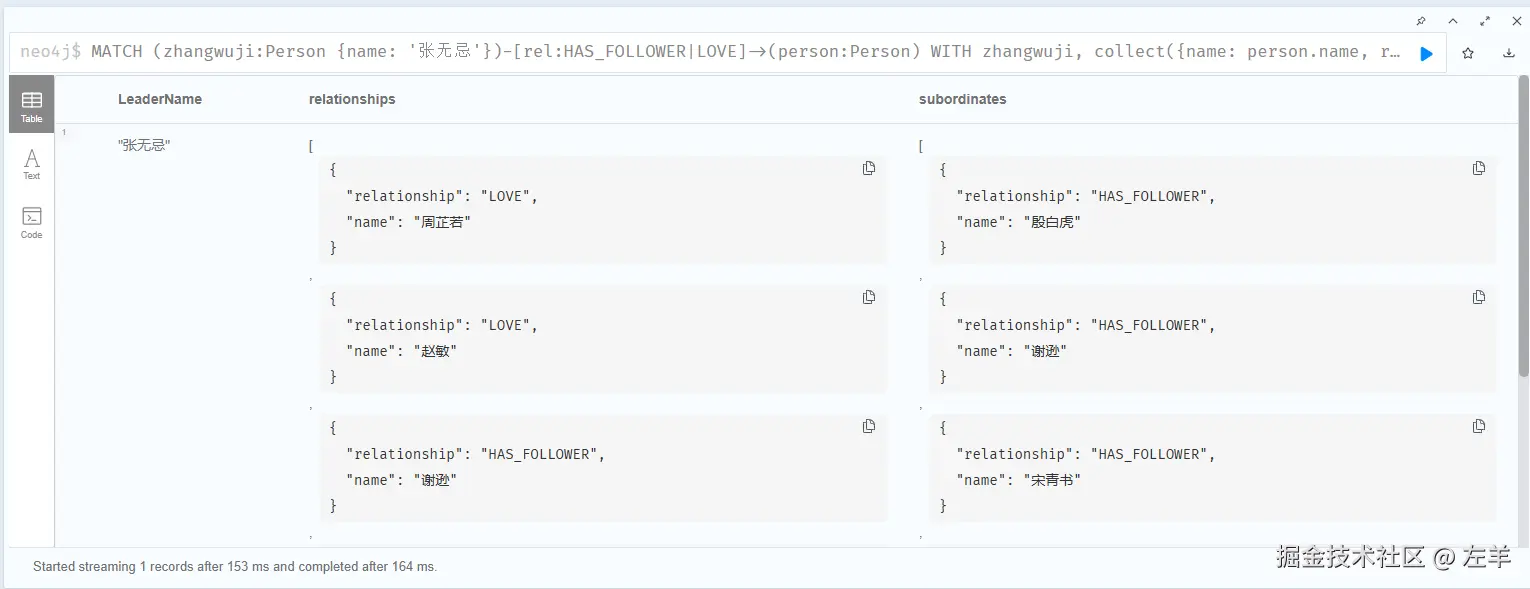1530x589 pixels.
Task: Run the Cypher query with play button
Action: 1426,54
